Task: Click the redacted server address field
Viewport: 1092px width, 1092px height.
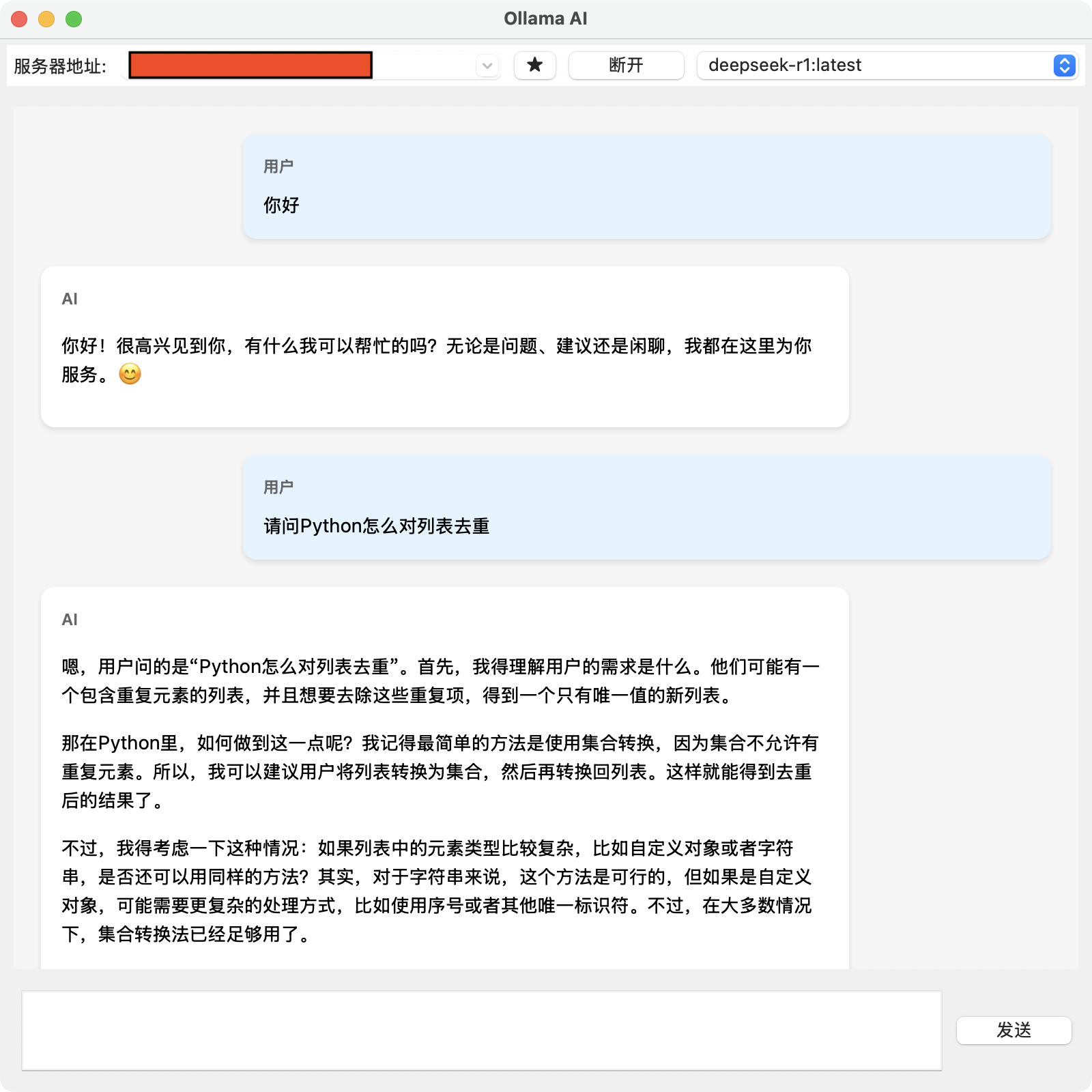Action: [250, 66]
